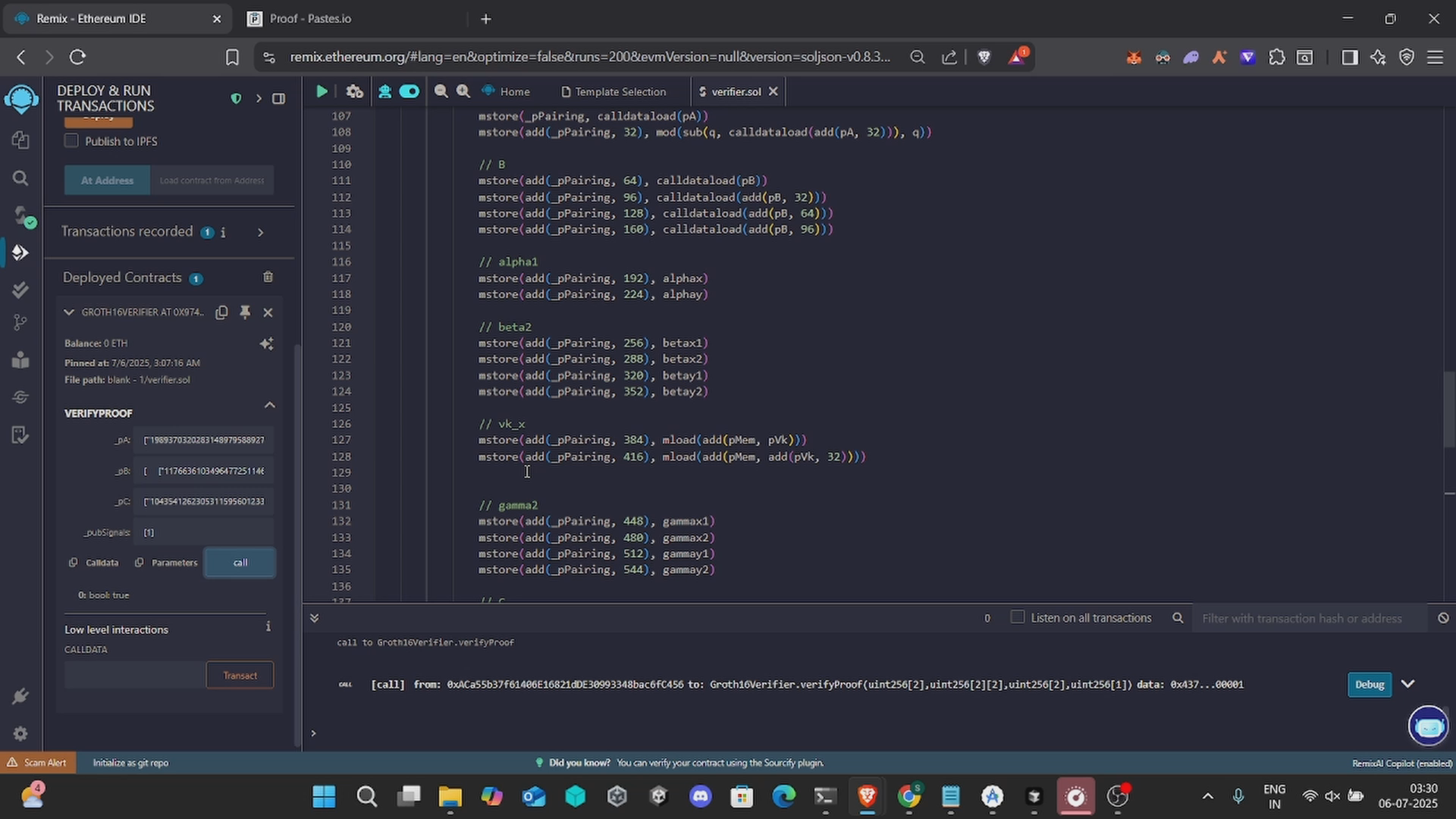Toggle the RemixAI Copilot switch in the toolbar

coord(409,92)
